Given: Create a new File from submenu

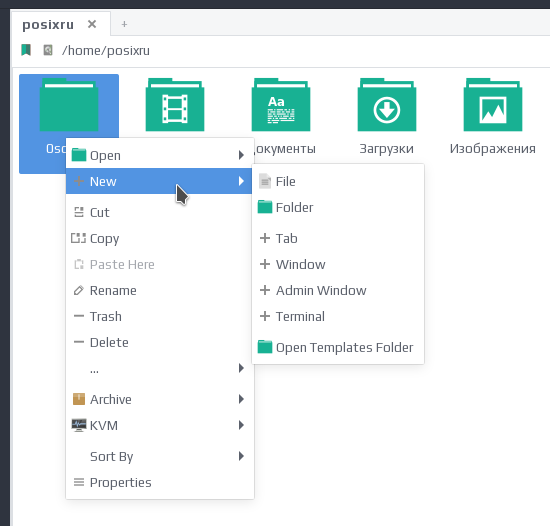Looking at the screenshot, I should [x=338, y=181].
